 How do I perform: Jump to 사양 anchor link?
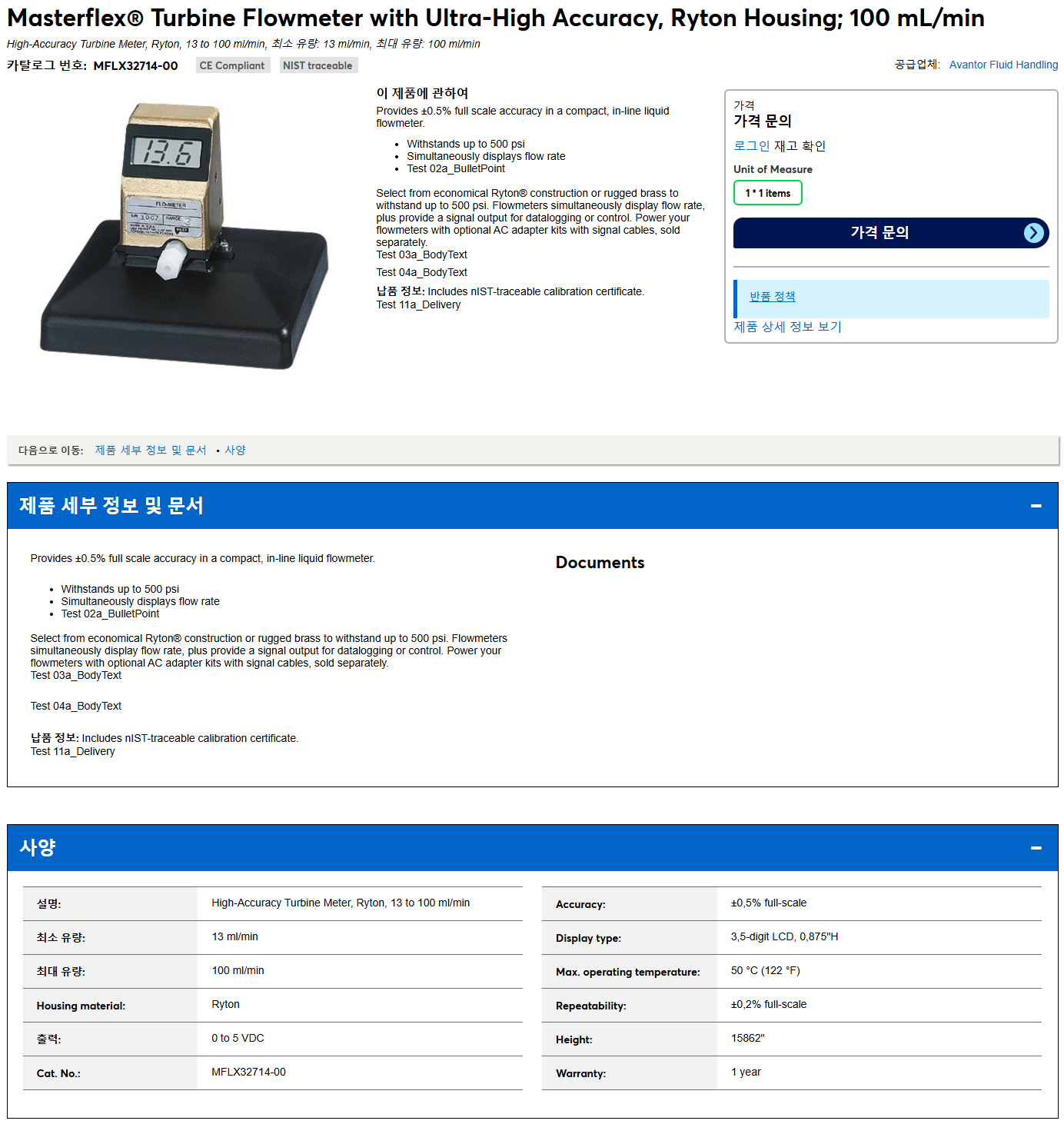coord(235,450)
